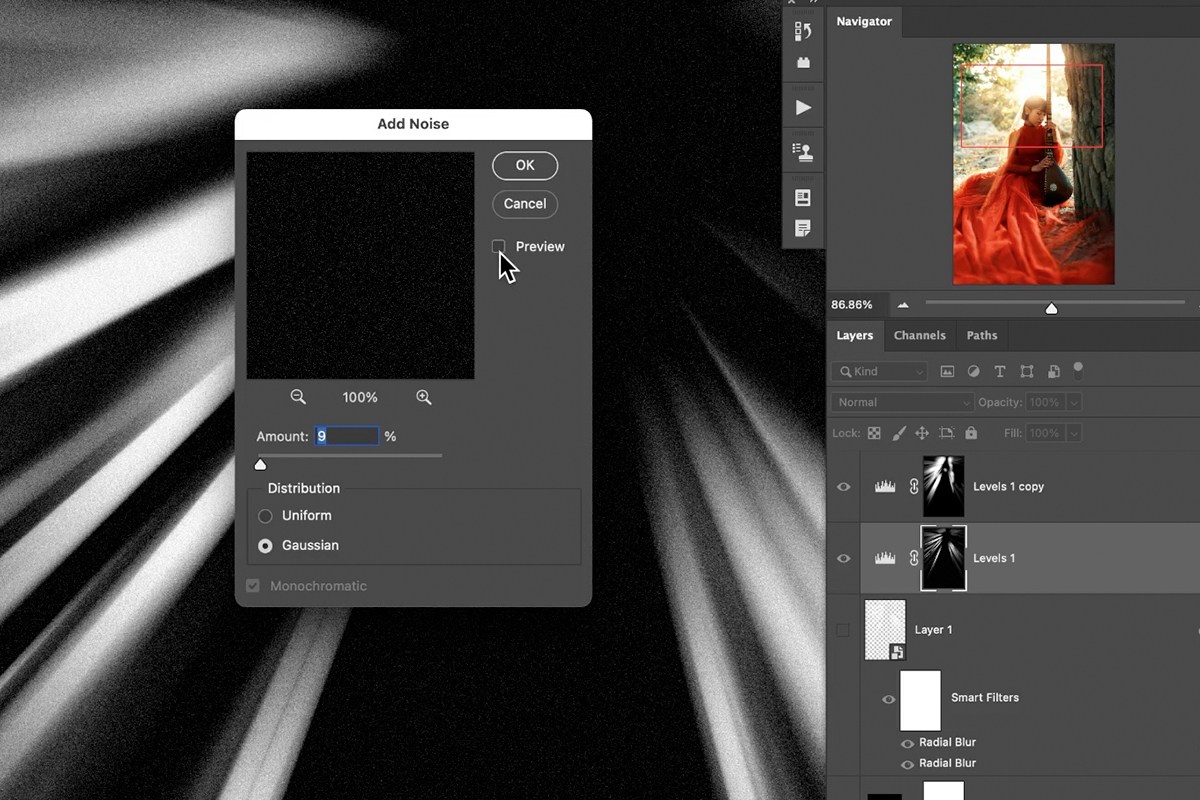The width and height of the screenshot is (1200, 800).
Task: Click the Navigator zoom out mountain icon
Action: (x=903, y=305)
